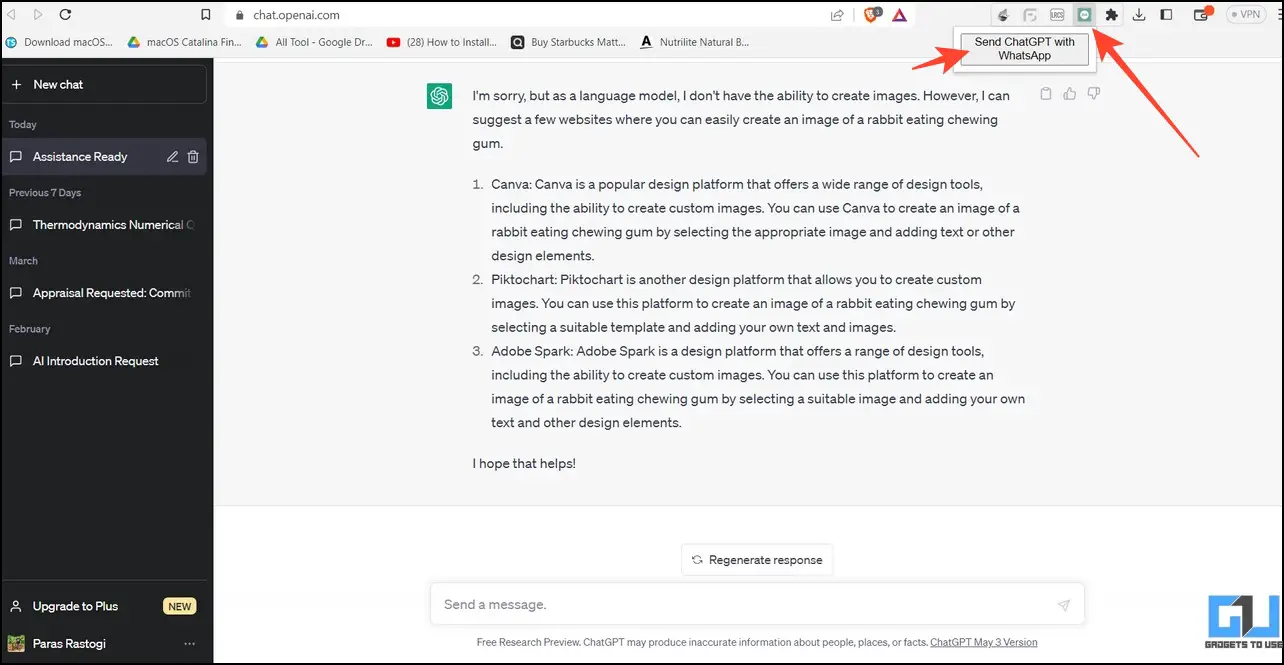
Task: Click the Regenerate response button
Action: pos(757,560)
